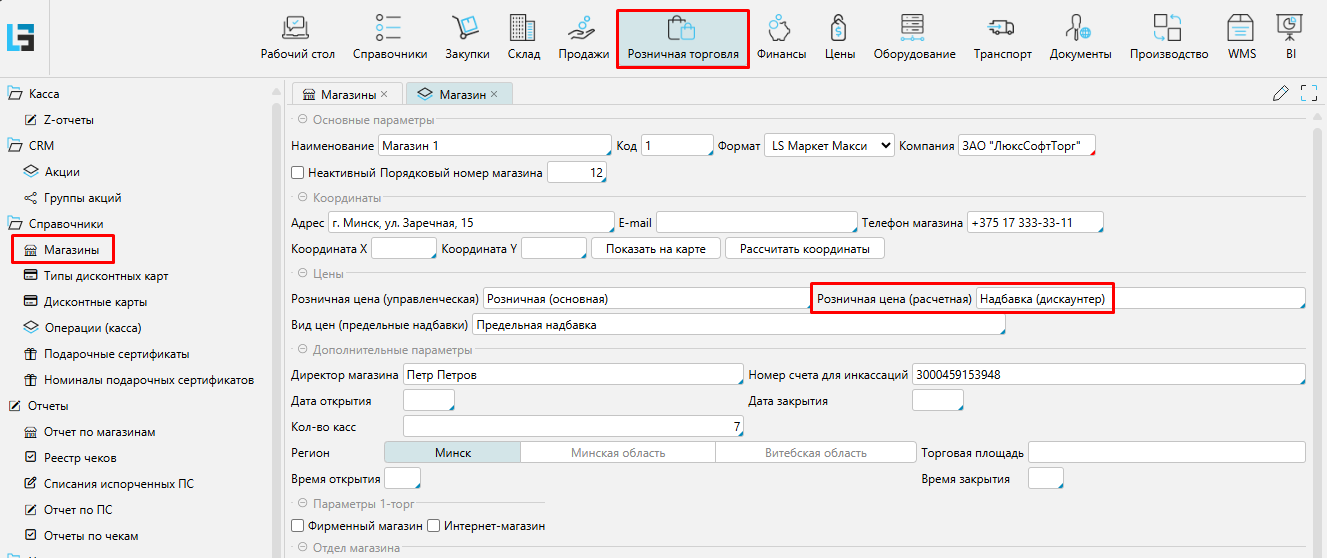The height and width of the screenshot is (558, 1327).
Task: Open Z-отчеты in the sidebar
Action: [68, 120]
